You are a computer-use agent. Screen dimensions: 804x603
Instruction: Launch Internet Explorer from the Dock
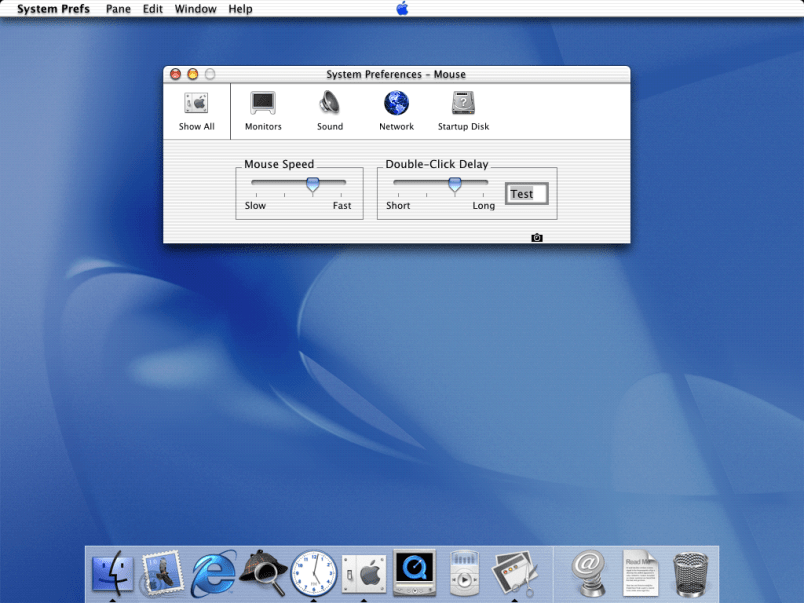click(x=213, y=573)
